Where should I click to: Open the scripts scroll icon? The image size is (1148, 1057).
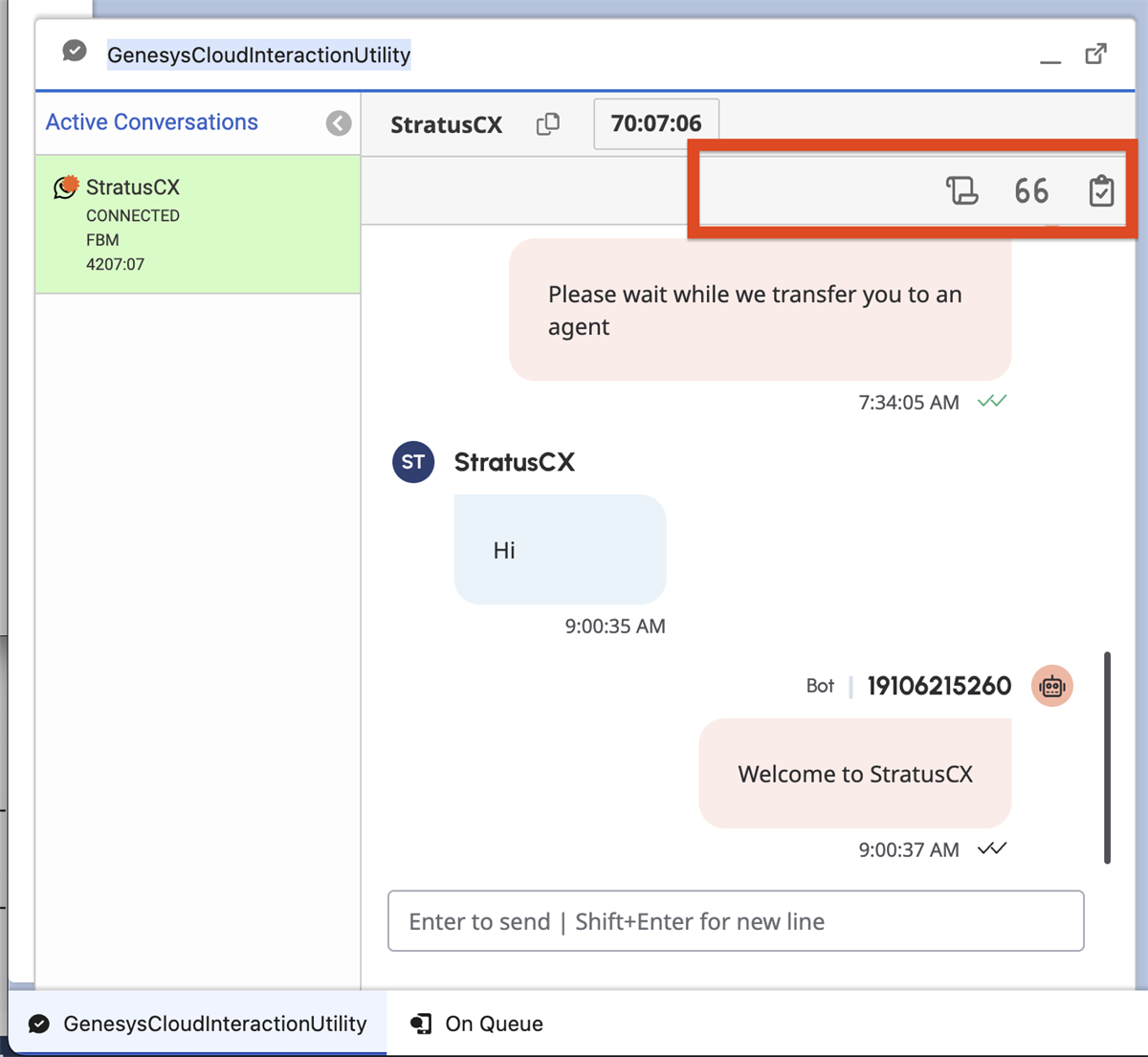(x=962, y=190)
